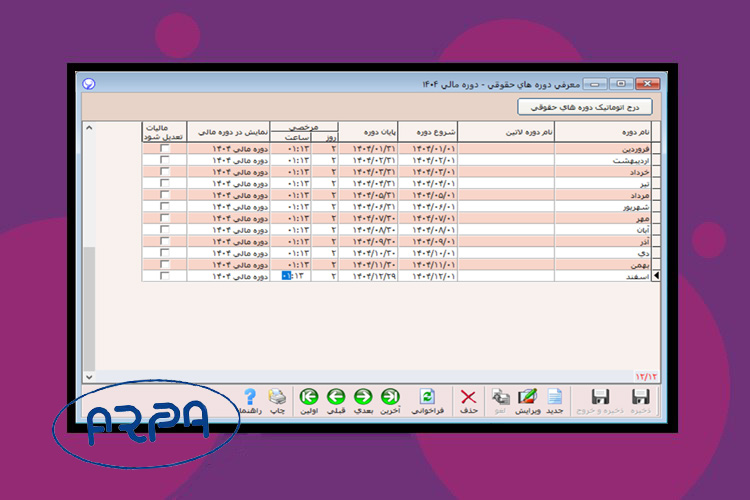The height and width of the screenshot is (500, 750).
Task: Click the round window icon in title bar
Action: tap(88, 84)
